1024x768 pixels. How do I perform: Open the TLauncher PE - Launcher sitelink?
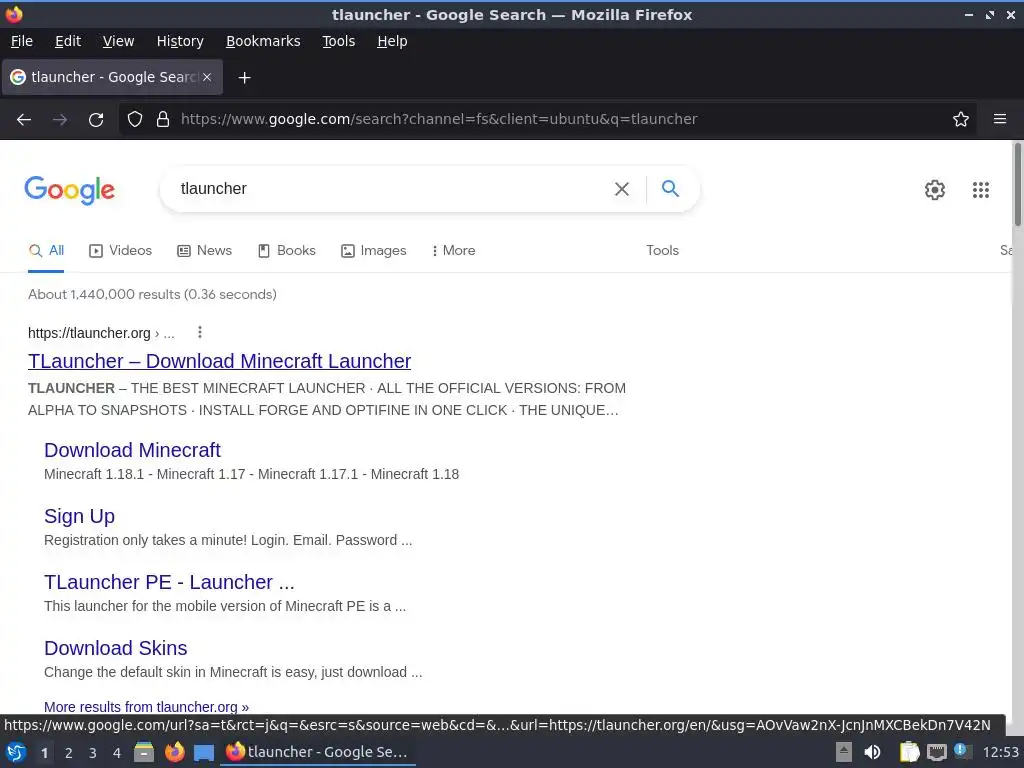[169, 582]
